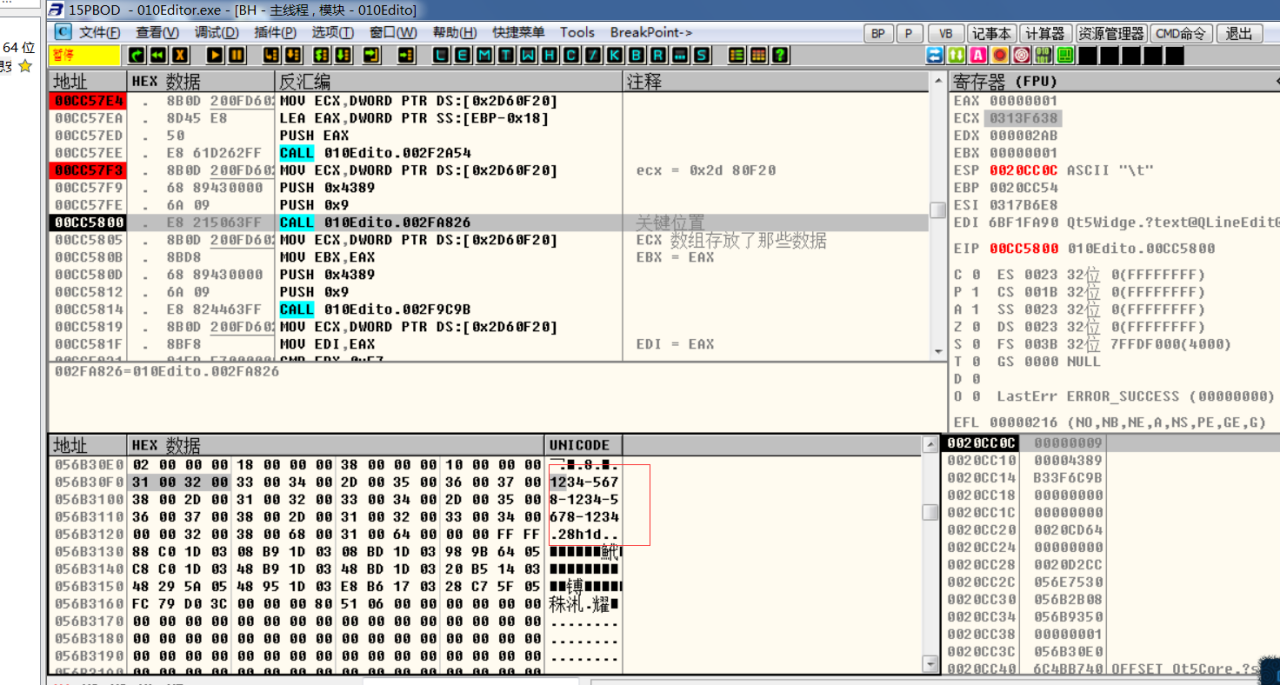The image size is (1280, 685).
Task: Click the Restart program toolbar icon
Action: point(158,55)
